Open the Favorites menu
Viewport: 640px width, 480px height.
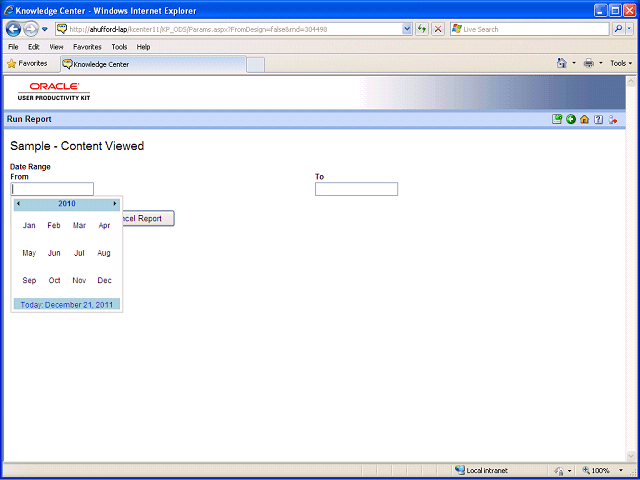(87, 47)
